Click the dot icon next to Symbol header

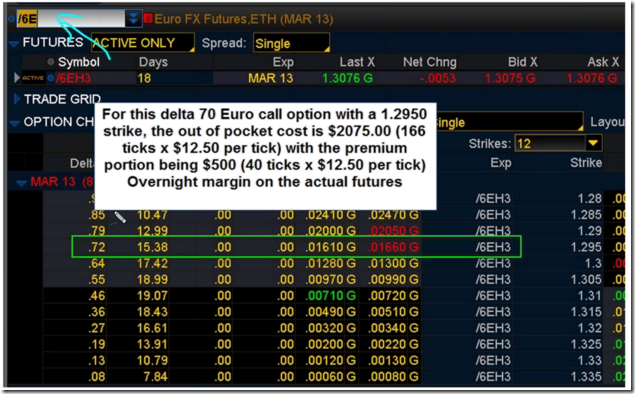coord(51,62)
